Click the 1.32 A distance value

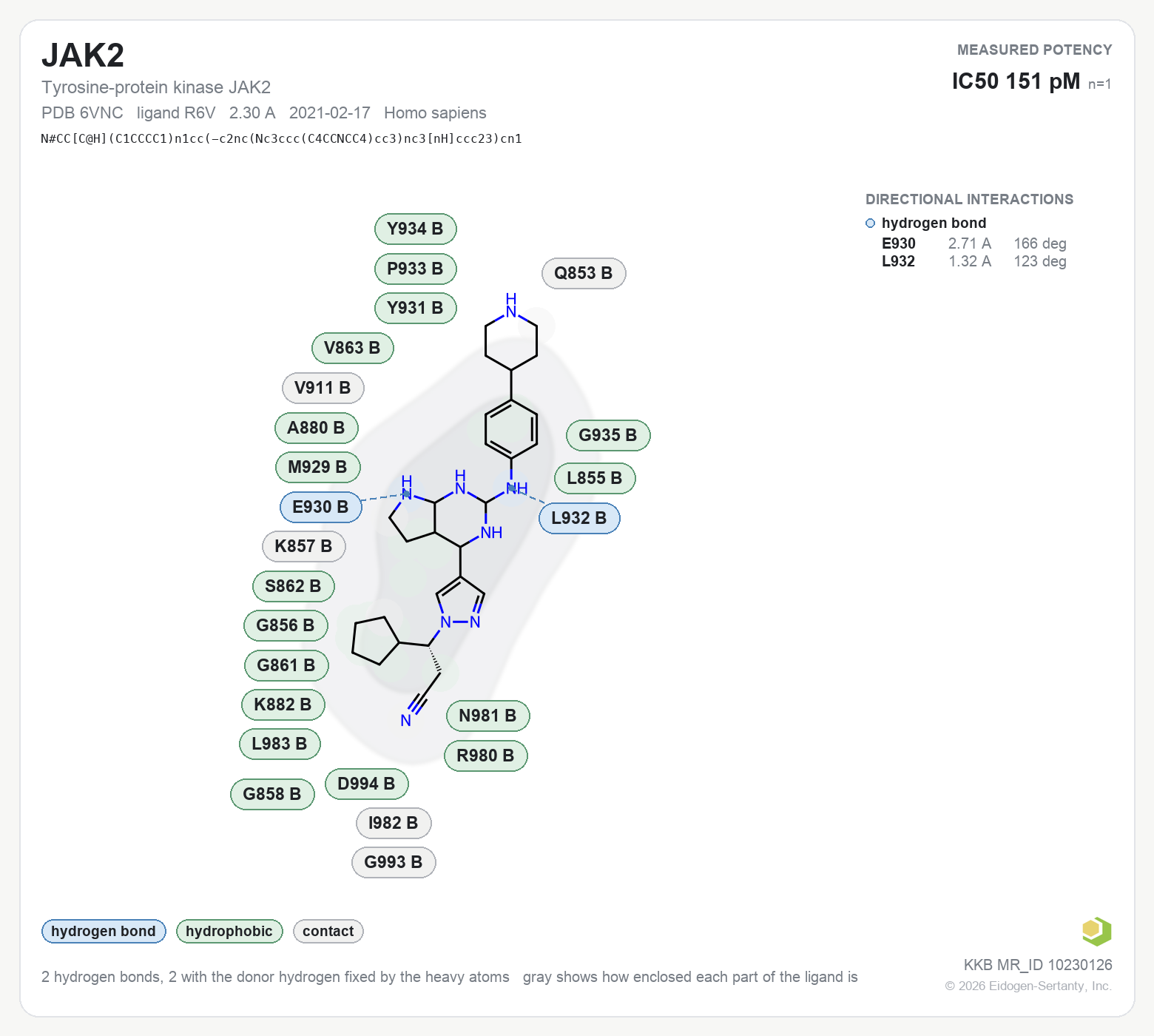pos(970,261)
